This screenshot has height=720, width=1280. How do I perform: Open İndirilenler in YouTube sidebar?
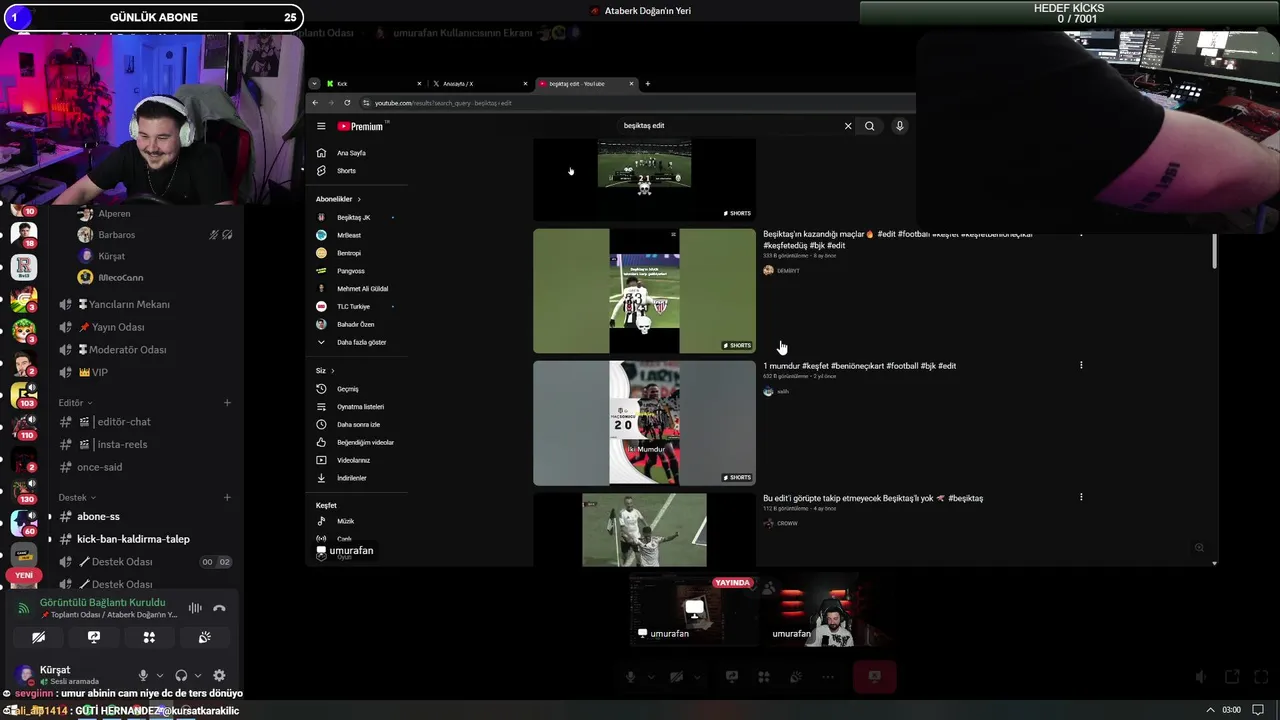point(350,478)
